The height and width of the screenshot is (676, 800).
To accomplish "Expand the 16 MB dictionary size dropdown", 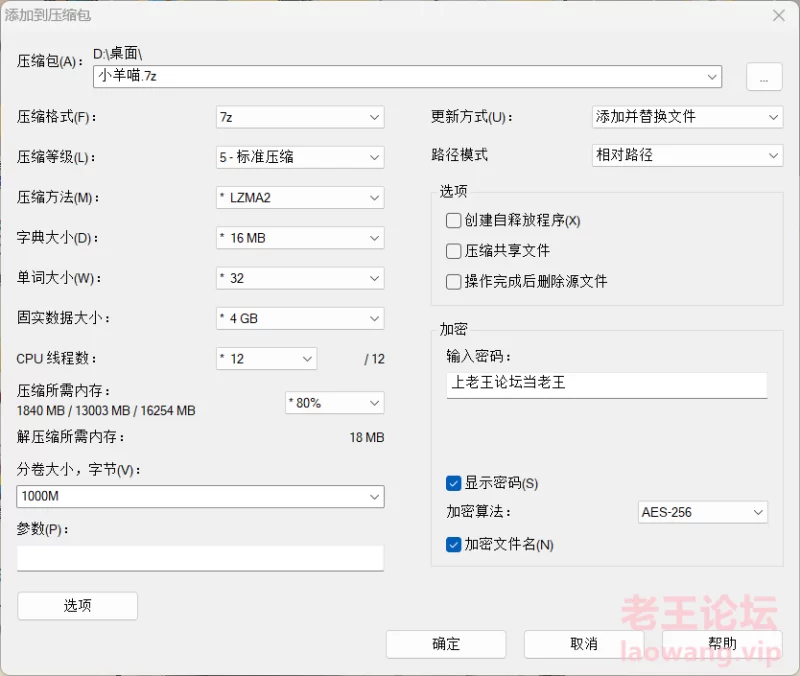I will [x=300, y=238].
